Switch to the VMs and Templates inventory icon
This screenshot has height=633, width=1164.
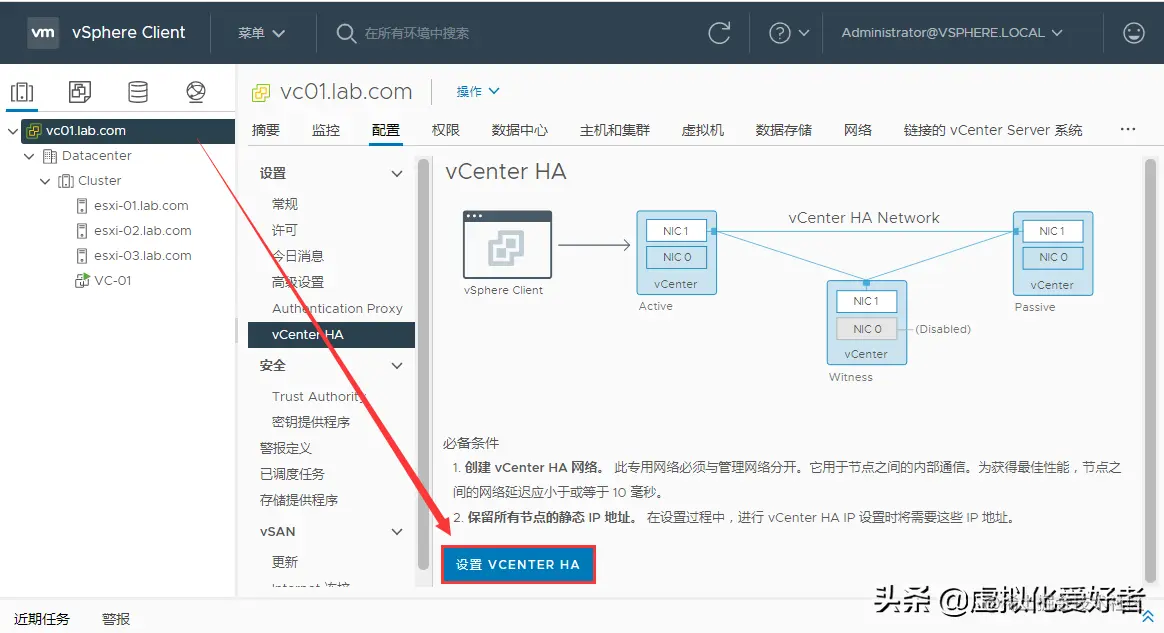coord(80,91)
